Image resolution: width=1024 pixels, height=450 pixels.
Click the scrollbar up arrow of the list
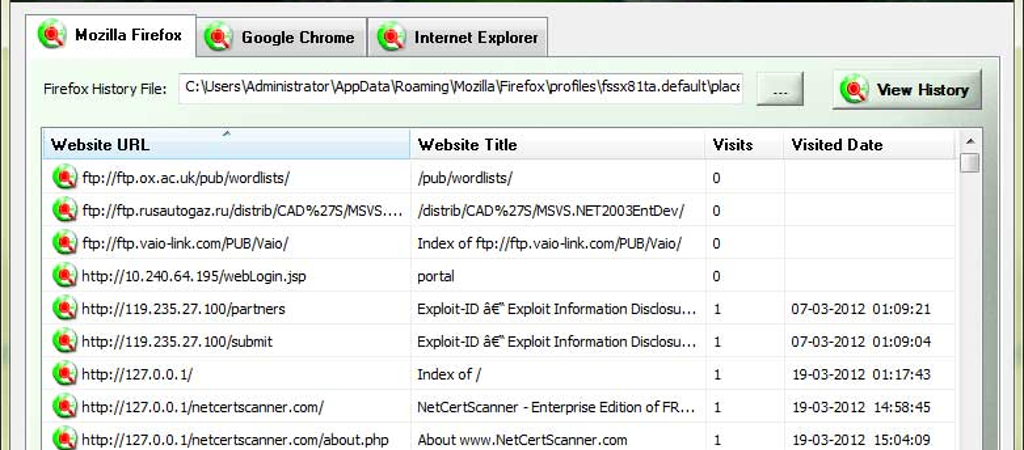pos(970,140)
